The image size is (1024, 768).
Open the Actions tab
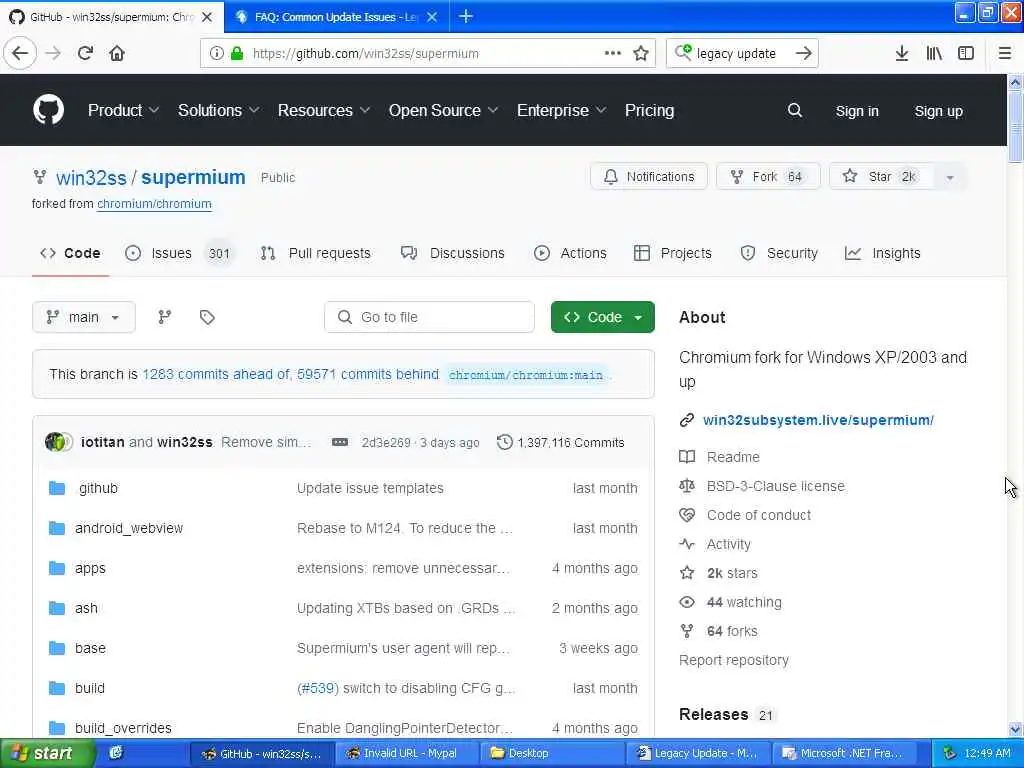point(570,253)
